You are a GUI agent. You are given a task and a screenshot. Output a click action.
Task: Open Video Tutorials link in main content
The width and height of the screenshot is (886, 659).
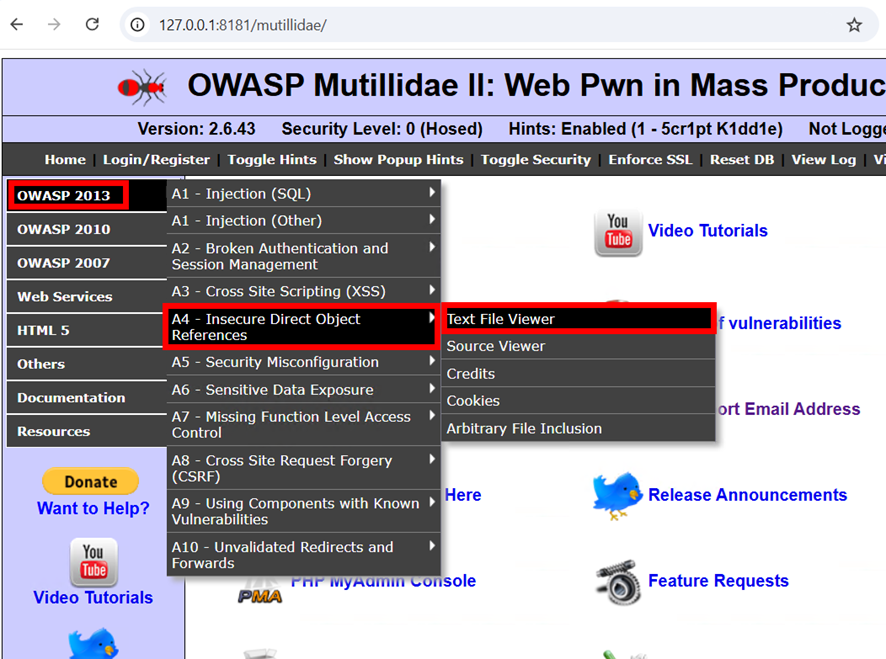[x=707, y=231]
